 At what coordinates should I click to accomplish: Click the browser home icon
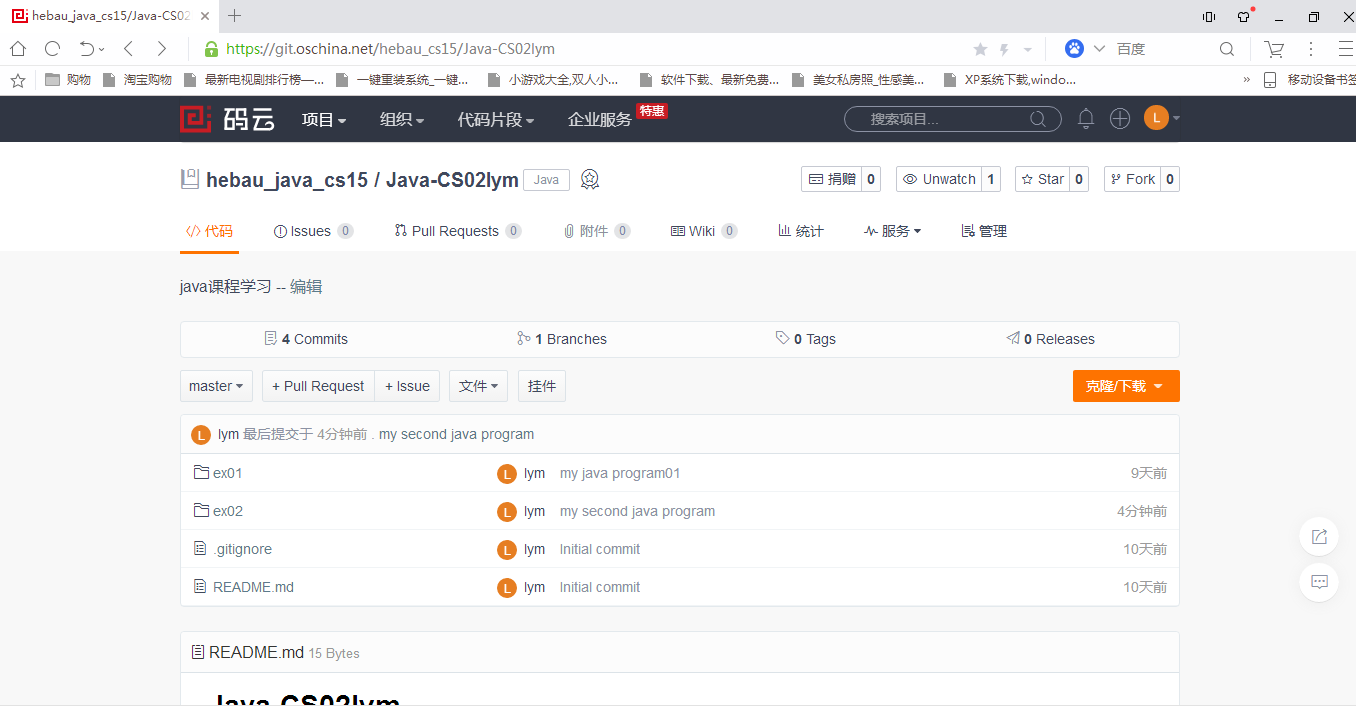(x=18, y=49)
